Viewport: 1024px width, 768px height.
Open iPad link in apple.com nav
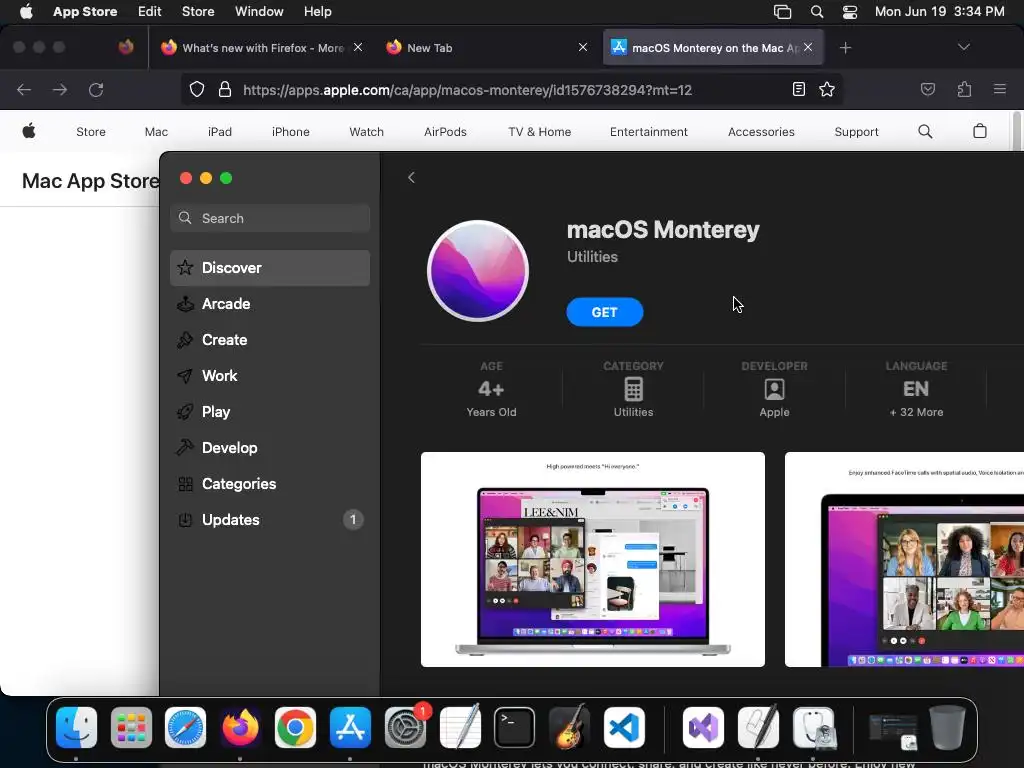[x=219, y=132]
